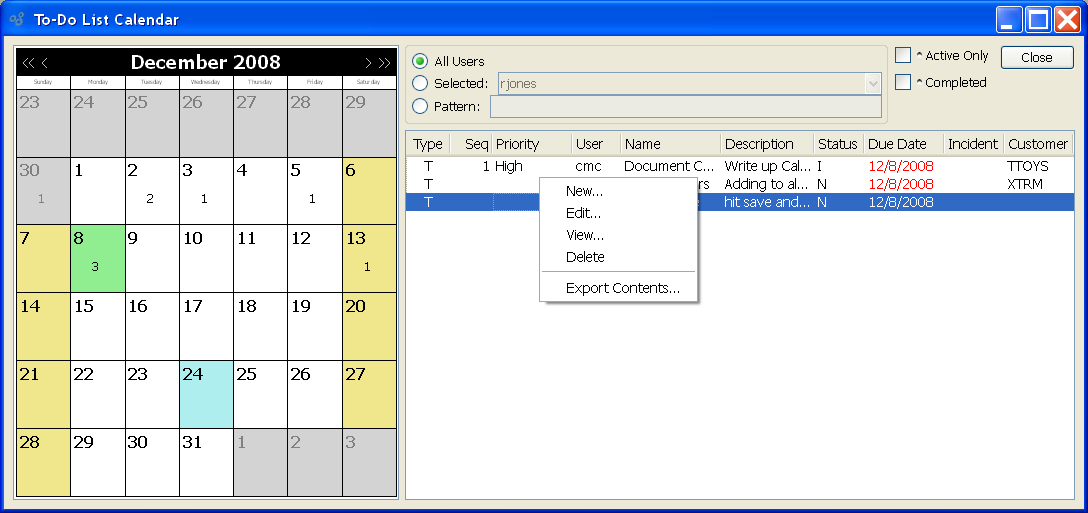The image size is (1088, 513).
Task: Sort by the User column header
Action: (596, 144)
